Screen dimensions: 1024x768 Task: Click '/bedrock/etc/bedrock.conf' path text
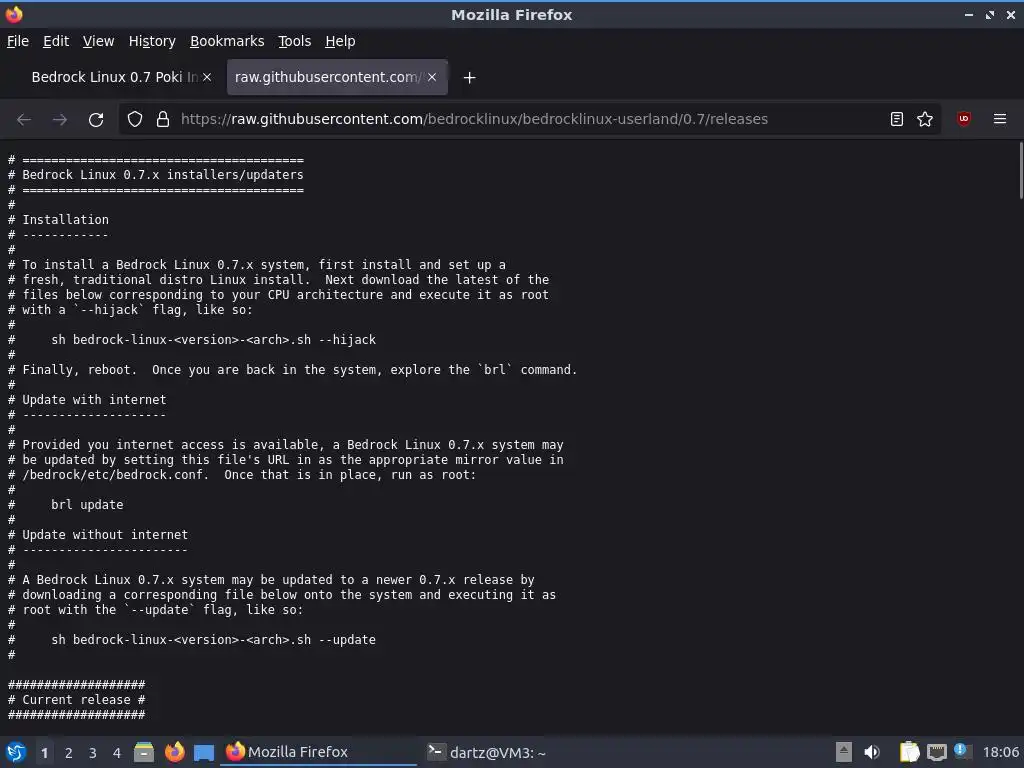112,475
